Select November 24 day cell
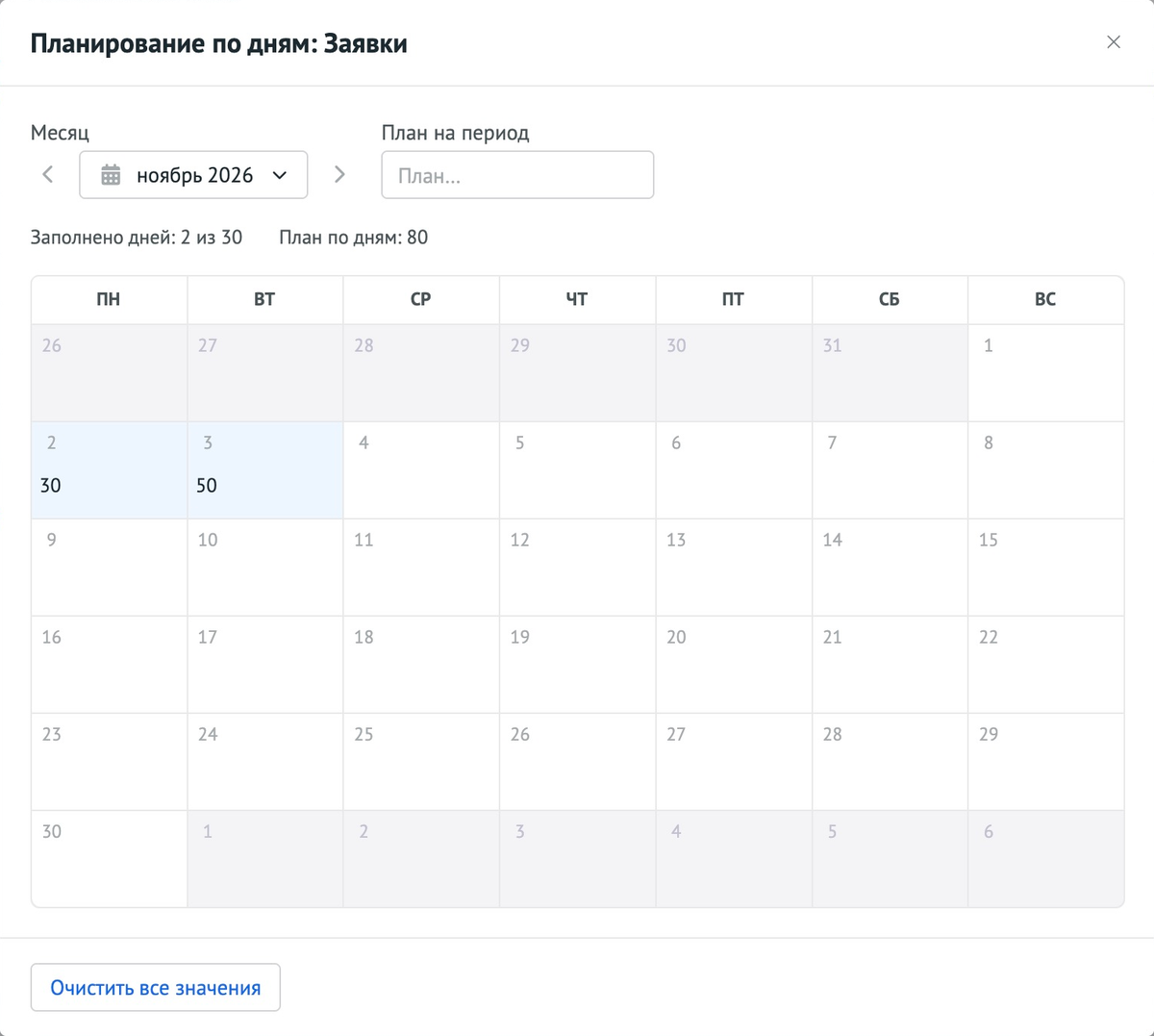This screenshot has height=1036, width=1154. point(265,762)
